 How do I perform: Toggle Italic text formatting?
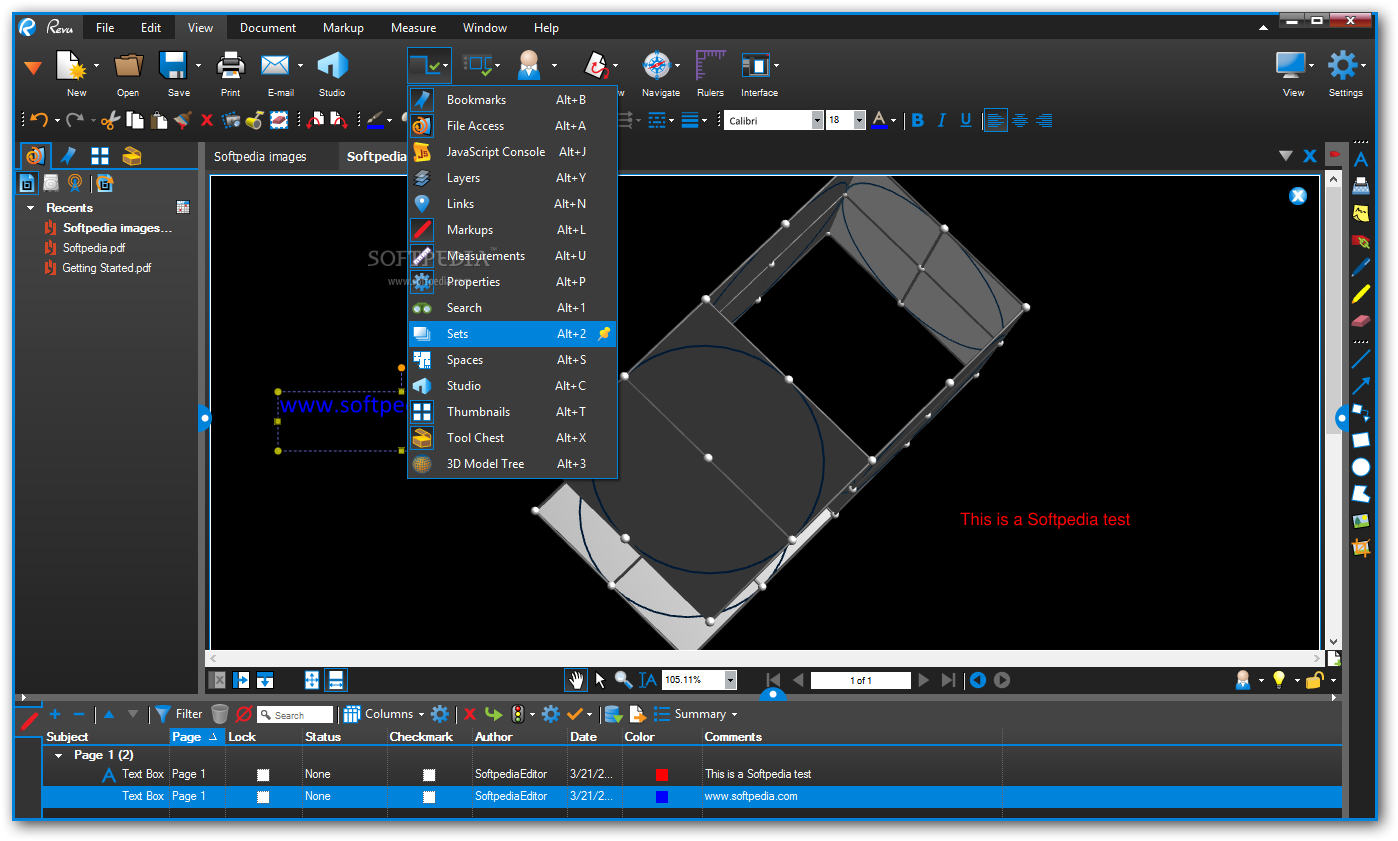coord(942,120)
